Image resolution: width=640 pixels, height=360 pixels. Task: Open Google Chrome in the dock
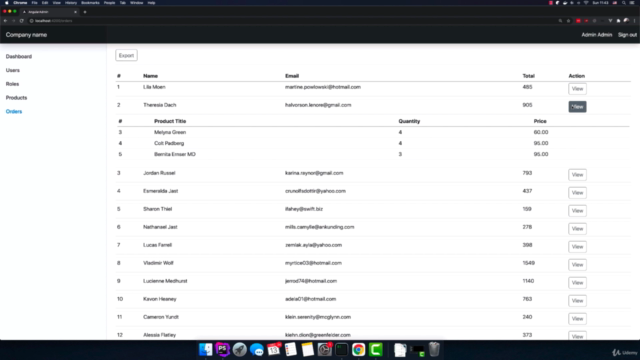358,349
